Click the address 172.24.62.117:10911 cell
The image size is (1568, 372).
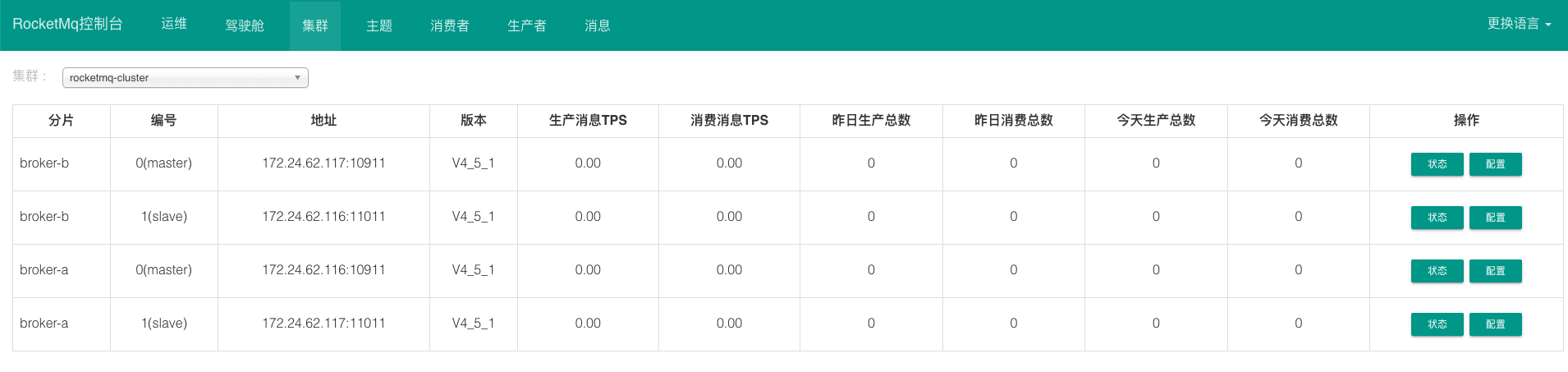[323, 163]
